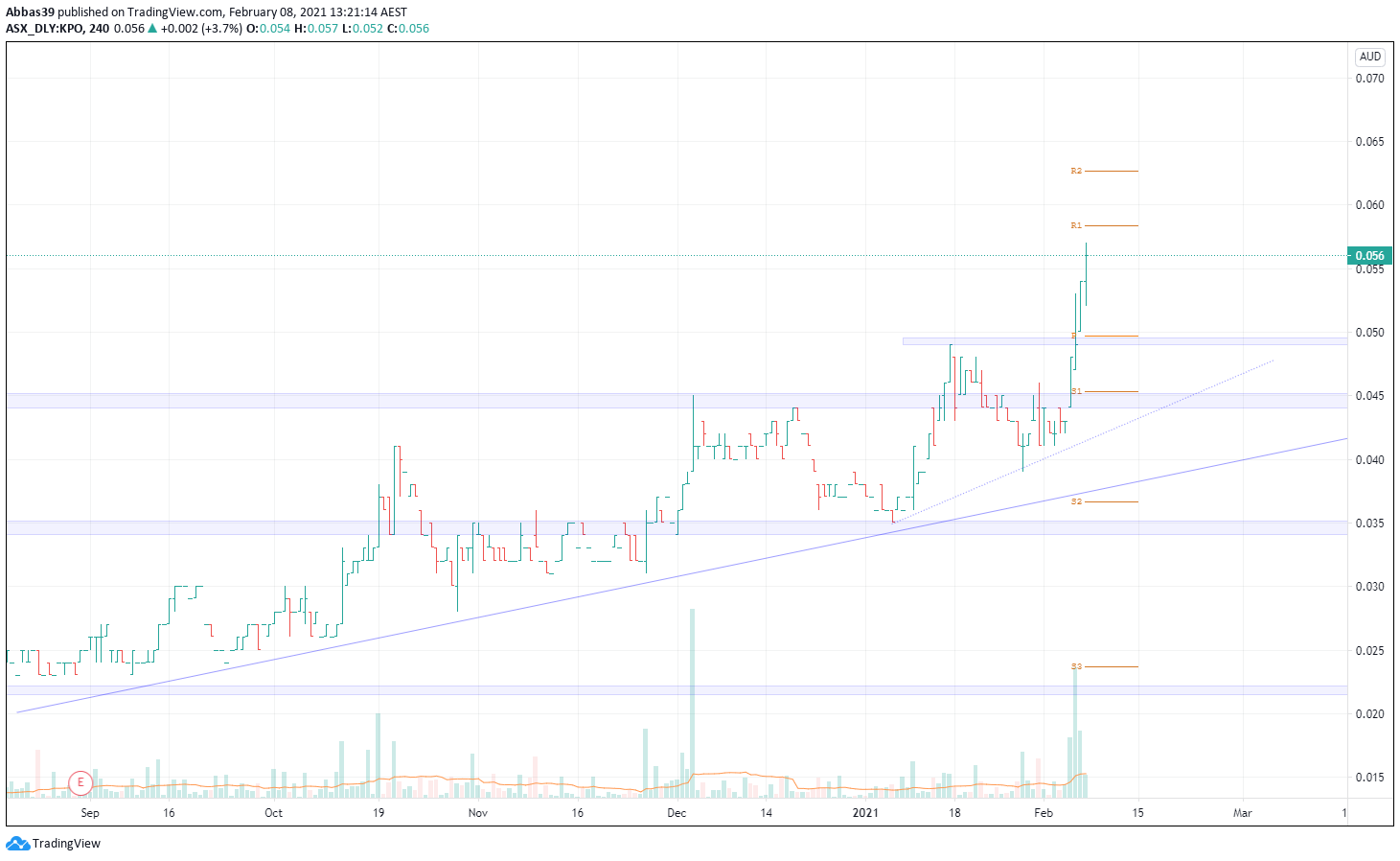Click the 0.015 price axis label
The width and height of the screenshot is (1400, 861).
tap(1369, 778)
